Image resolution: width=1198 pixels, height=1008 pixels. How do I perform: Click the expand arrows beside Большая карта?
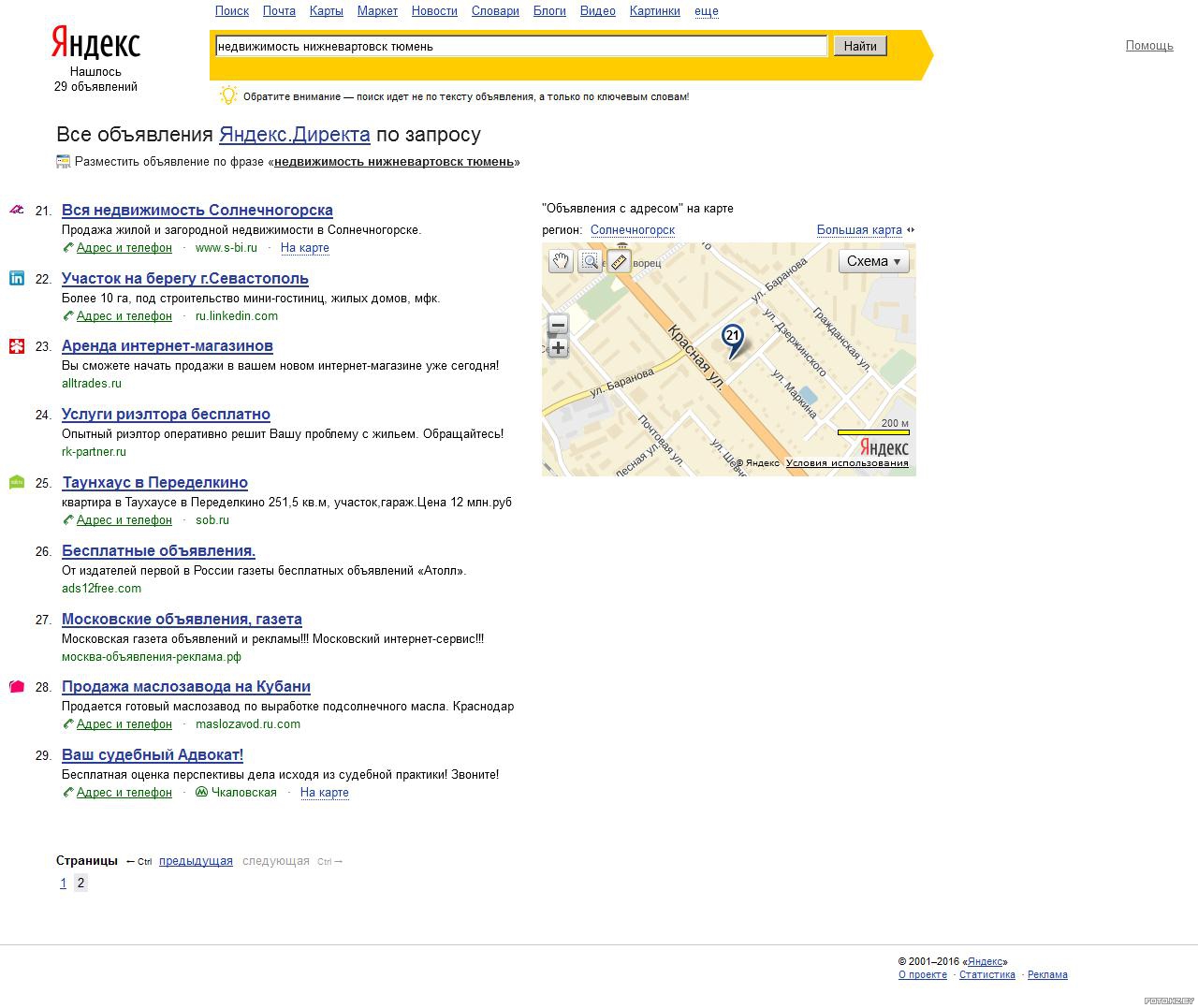point(911,229)
